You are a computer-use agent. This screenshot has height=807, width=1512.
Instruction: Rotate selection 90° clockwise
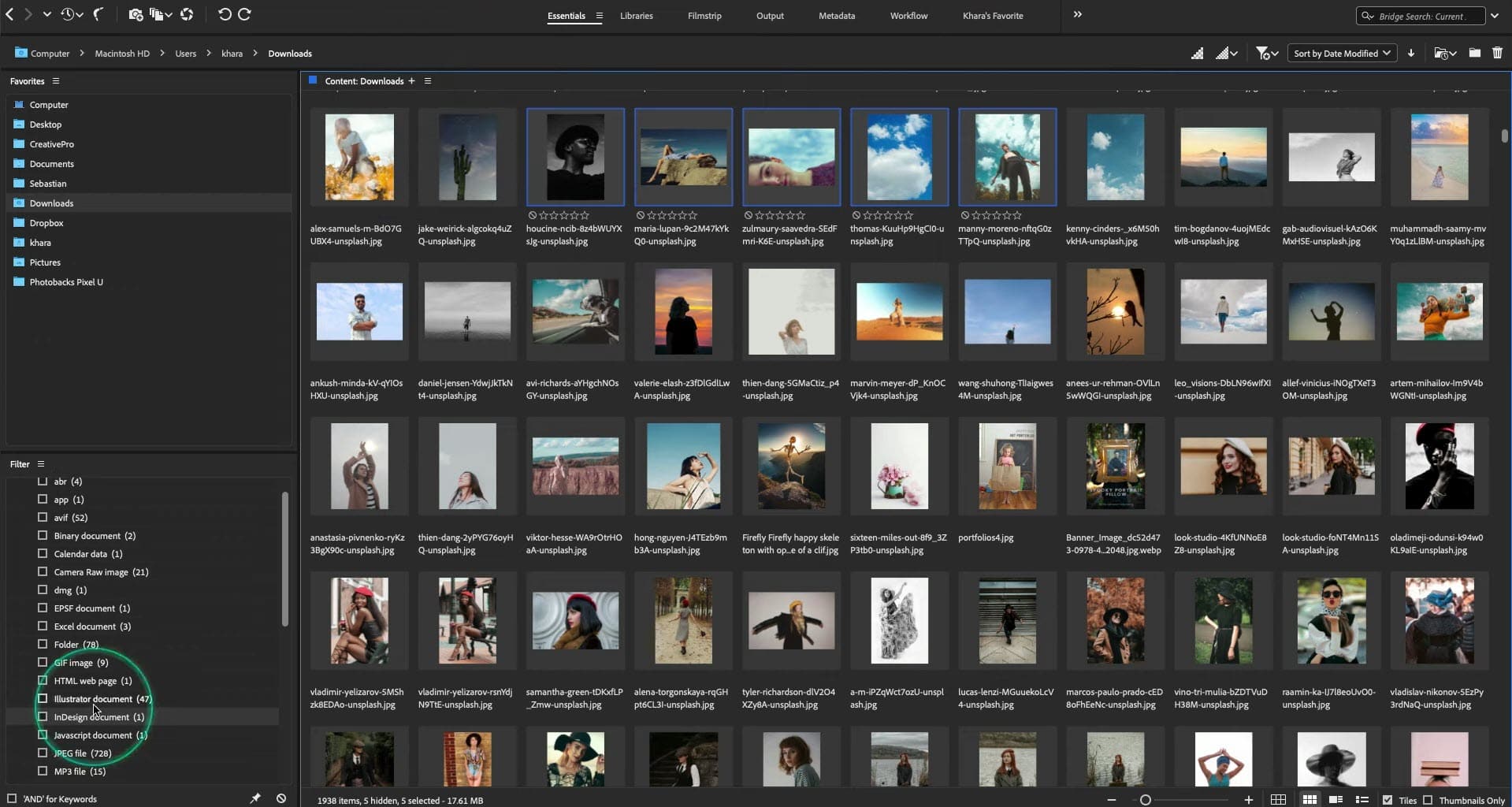coord(245,14)
